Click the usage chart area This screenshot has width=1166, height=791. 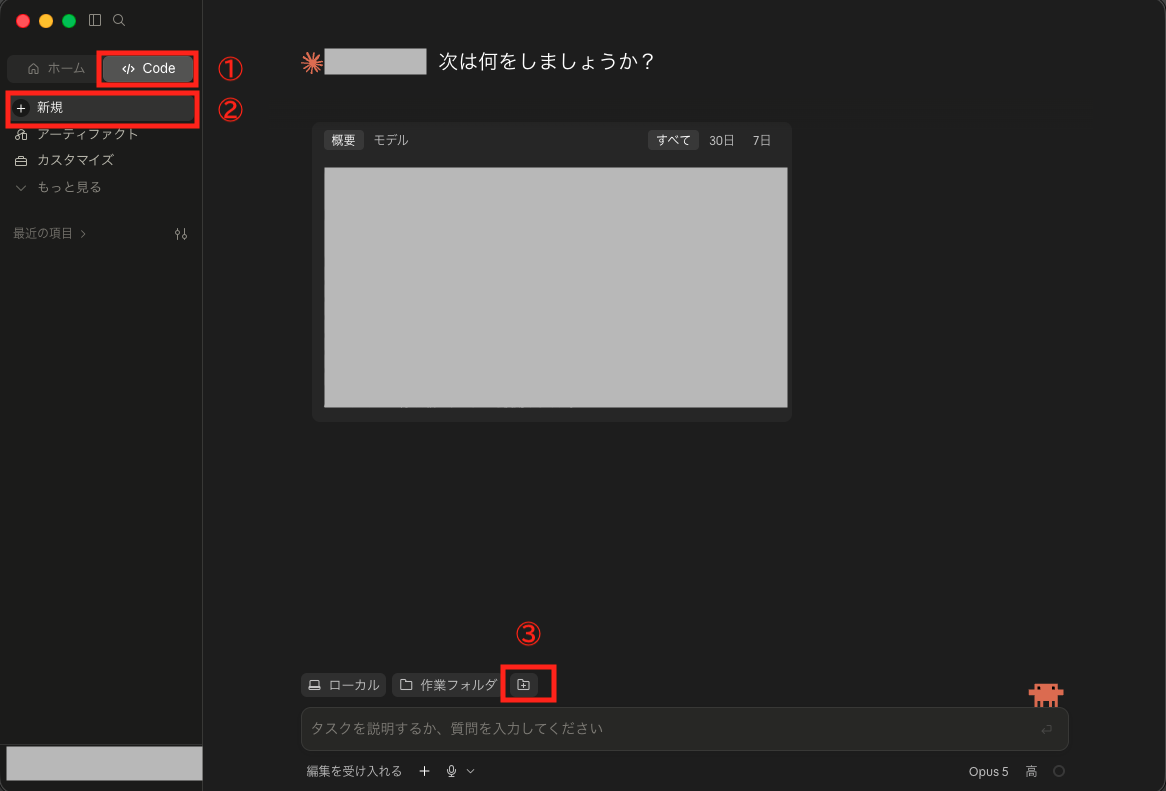click(x=555, y=288)
